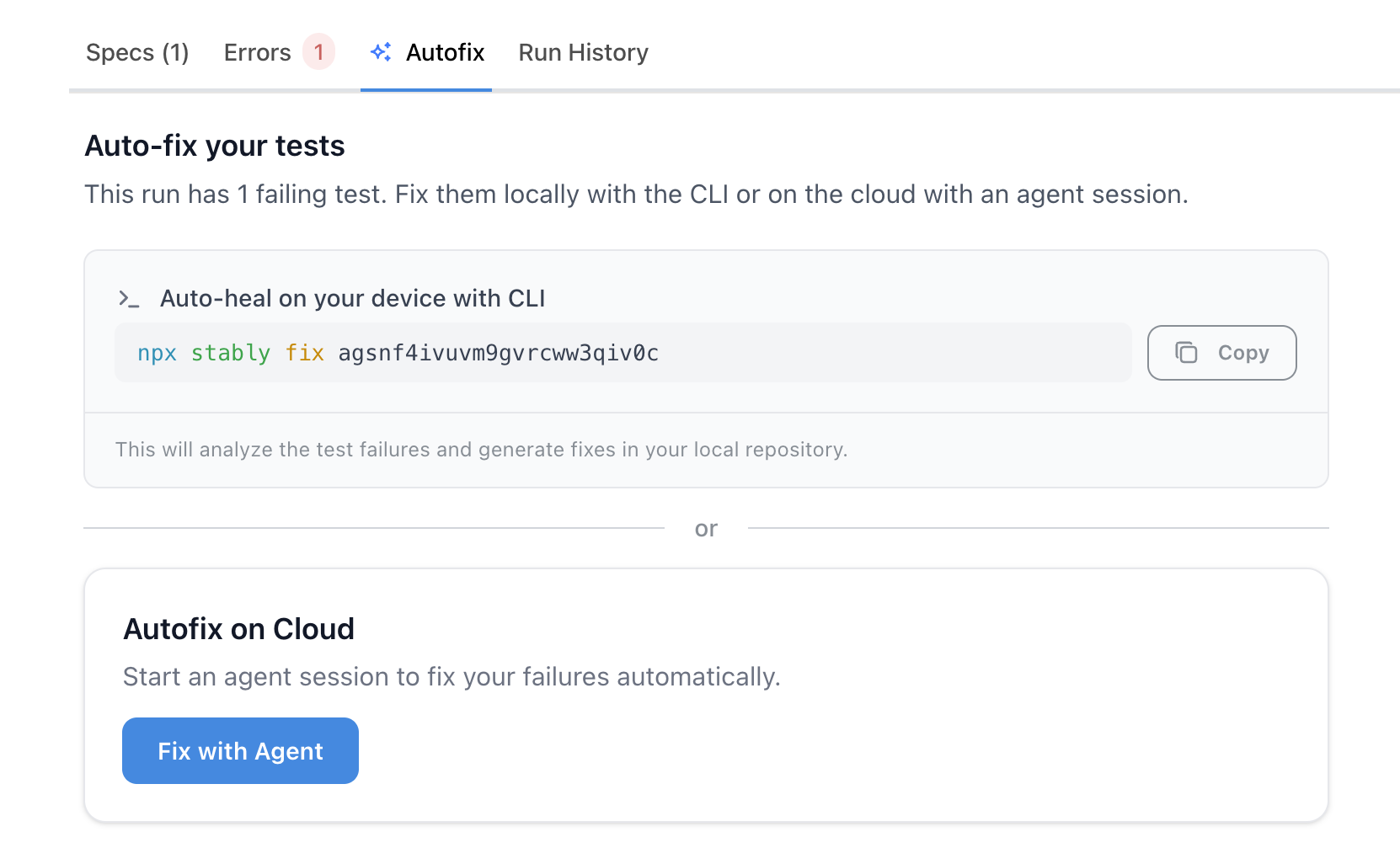Viewport: 1400px width, 864px height.
Task: Click the red error count badge showing 1
Action: (x=318, y=51)
